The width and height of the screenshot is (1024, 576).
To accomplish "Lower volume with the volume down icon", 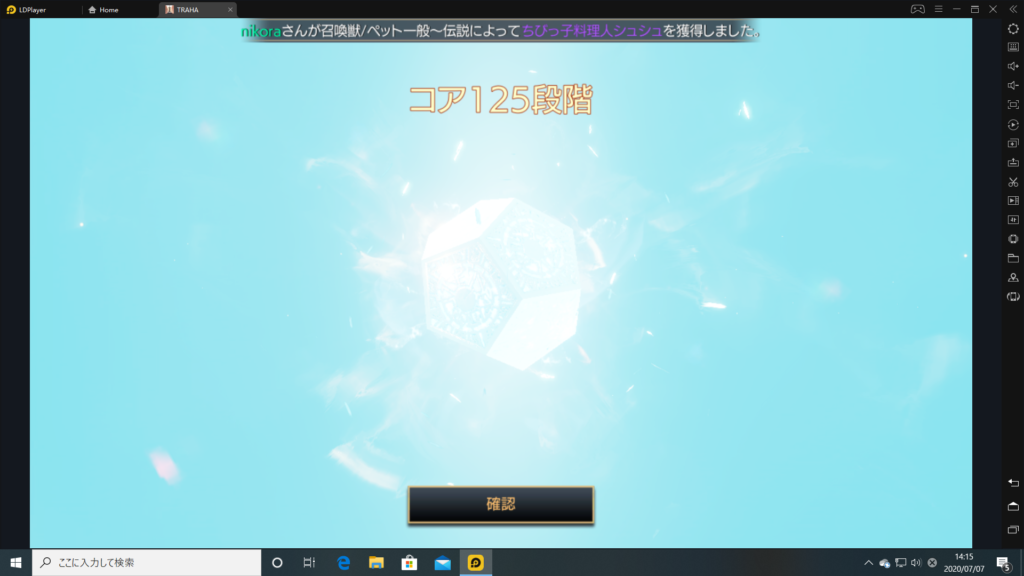I will tap(1013, 85).
